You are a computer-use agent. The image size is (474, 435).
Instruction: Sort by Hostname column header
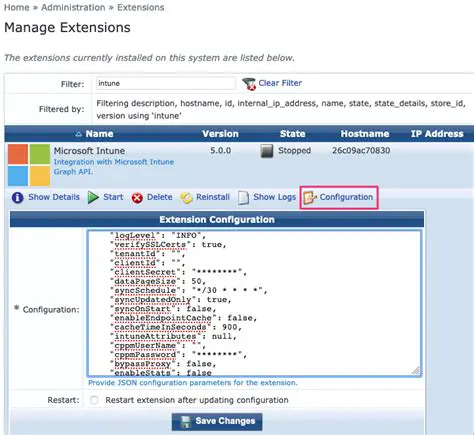pos(365,134)
